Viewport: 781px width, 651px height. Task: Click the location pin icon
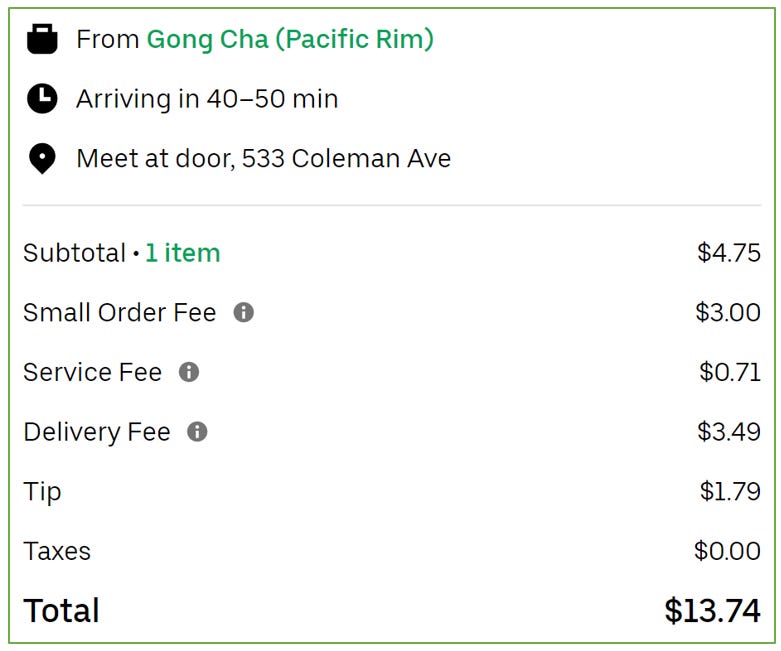(42, 158)
